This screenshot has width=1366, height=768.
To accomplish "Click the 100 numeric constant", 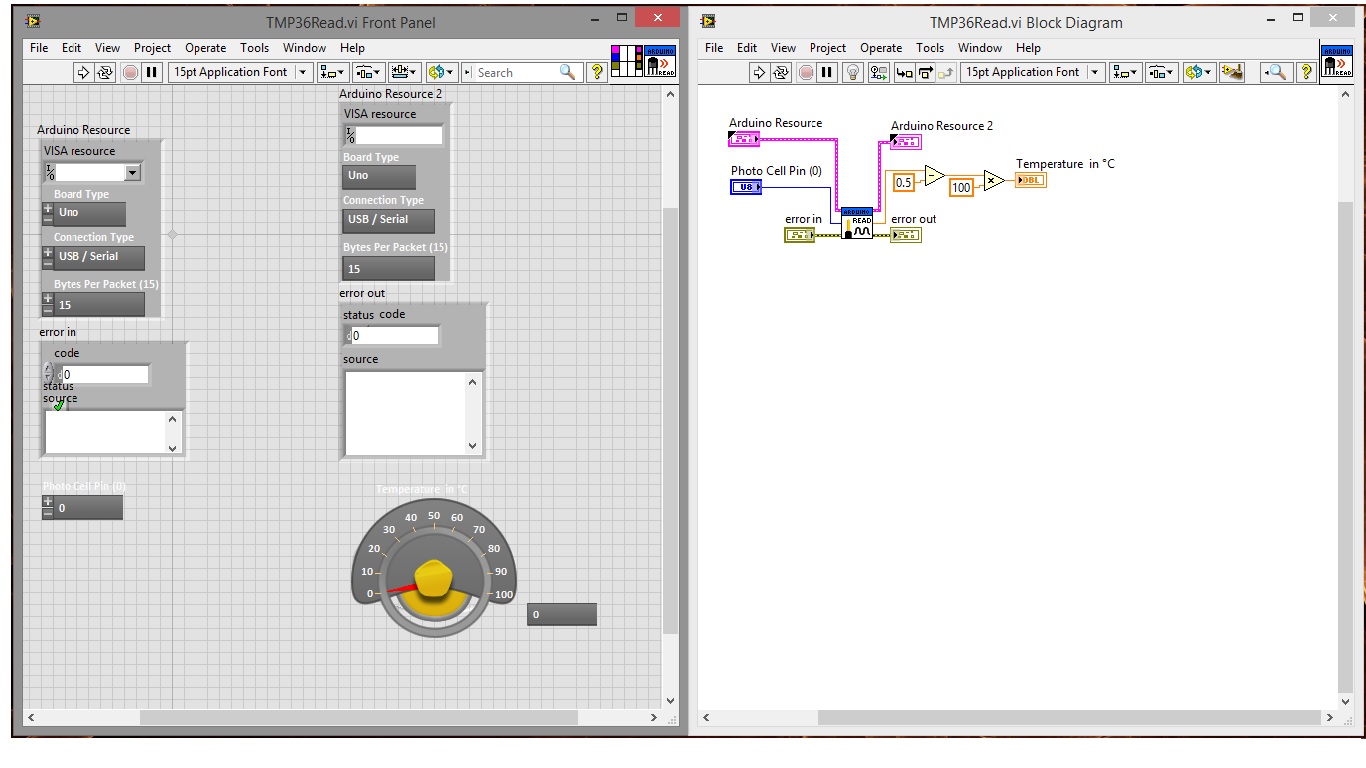I will pos(961,187).
